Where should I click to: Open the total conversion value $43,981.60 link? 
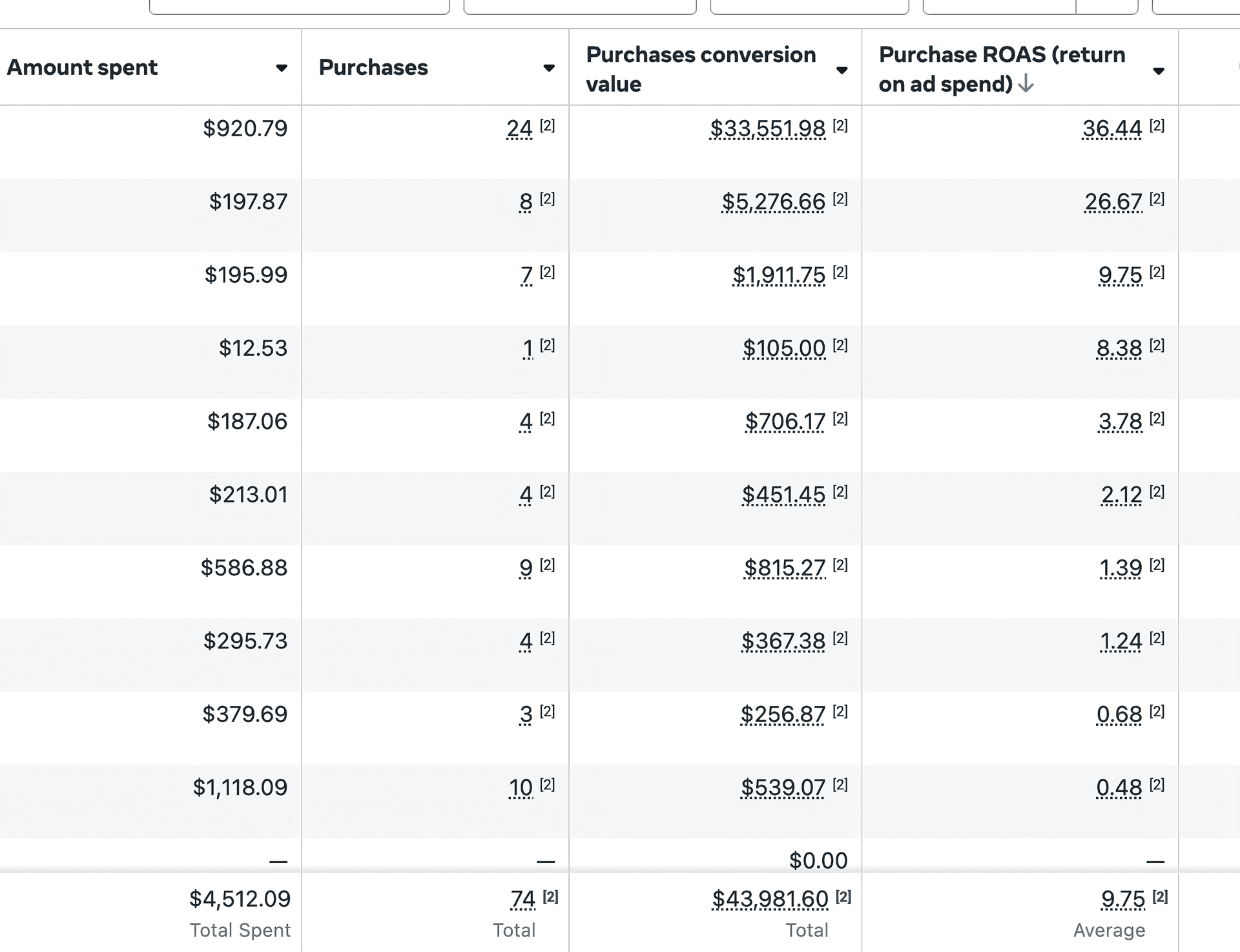point(770,898)
